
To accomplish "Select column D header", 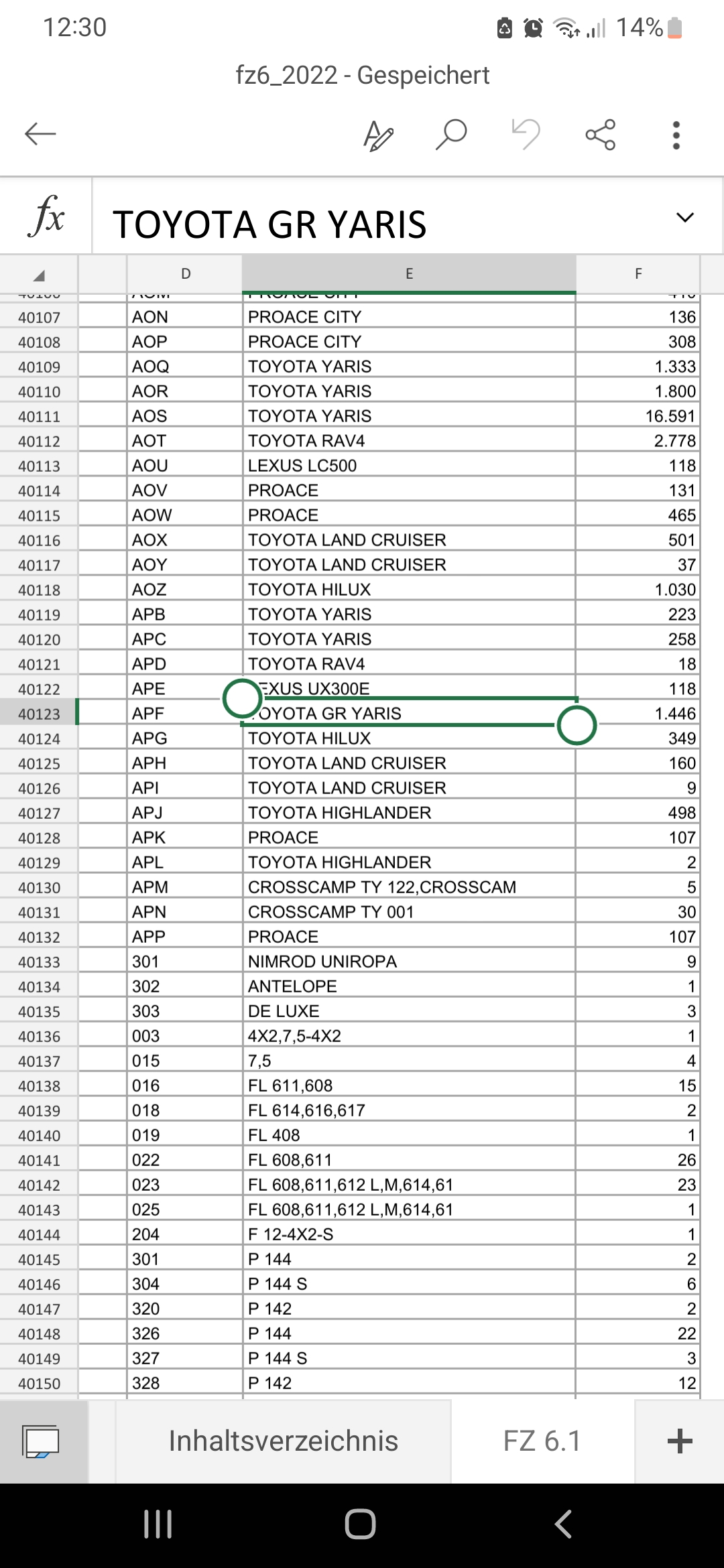I will pyautogui.click(x=186, y=274).
